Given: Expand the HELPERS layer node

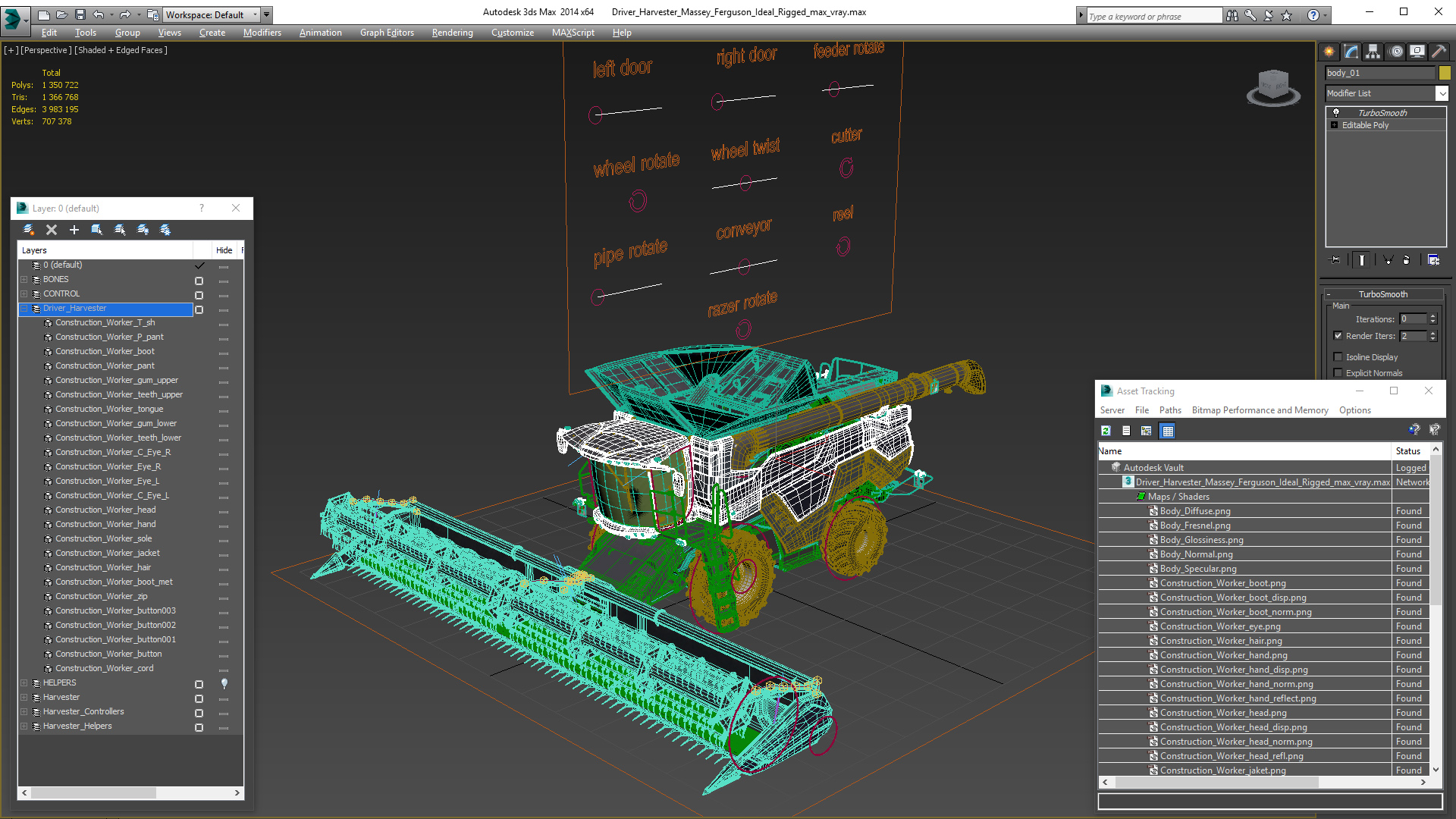Looking at the screenshot, I should pos(24,683).
